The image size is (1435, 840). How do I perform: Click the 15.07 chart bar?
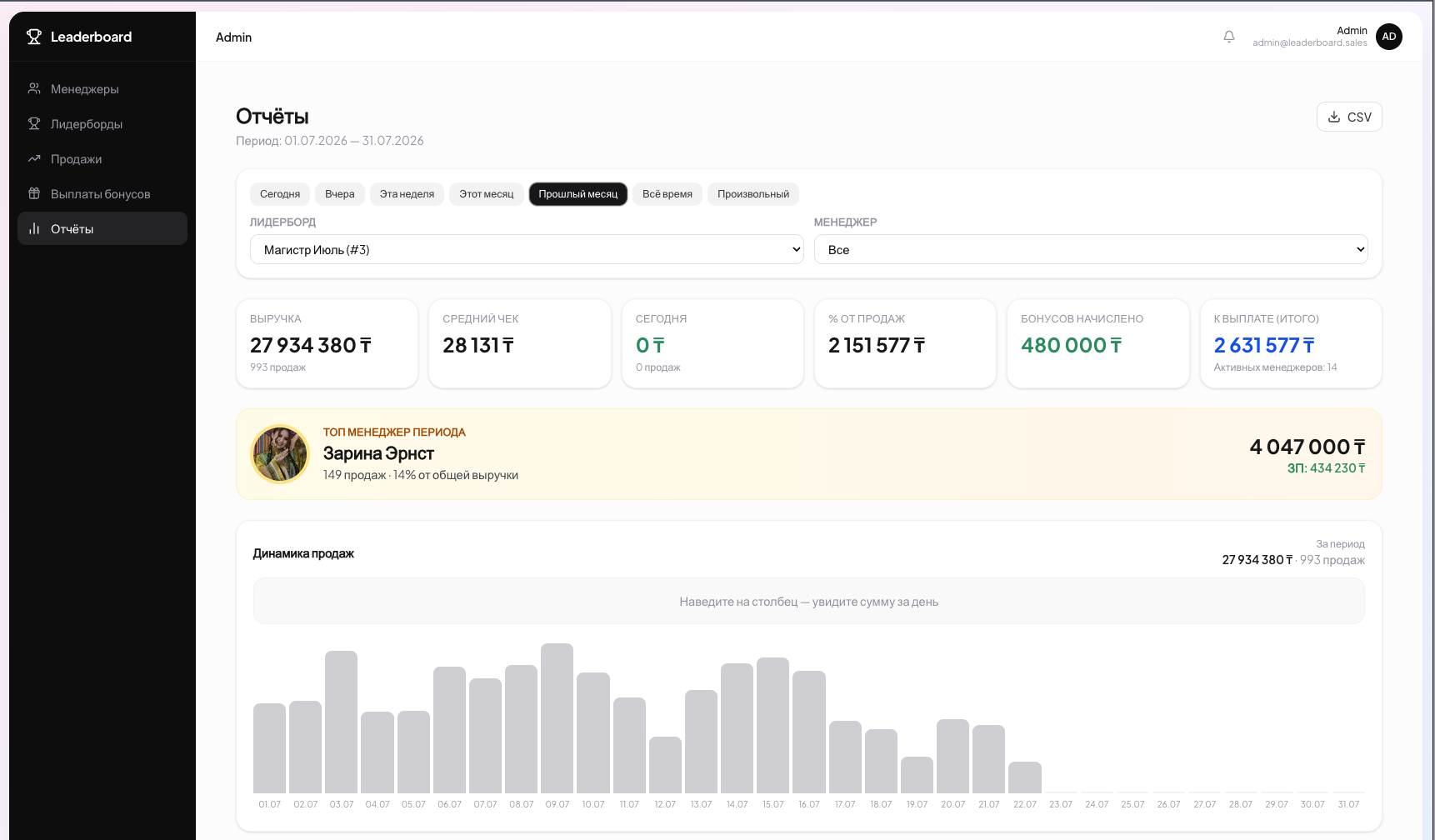(x=772, y=725)
